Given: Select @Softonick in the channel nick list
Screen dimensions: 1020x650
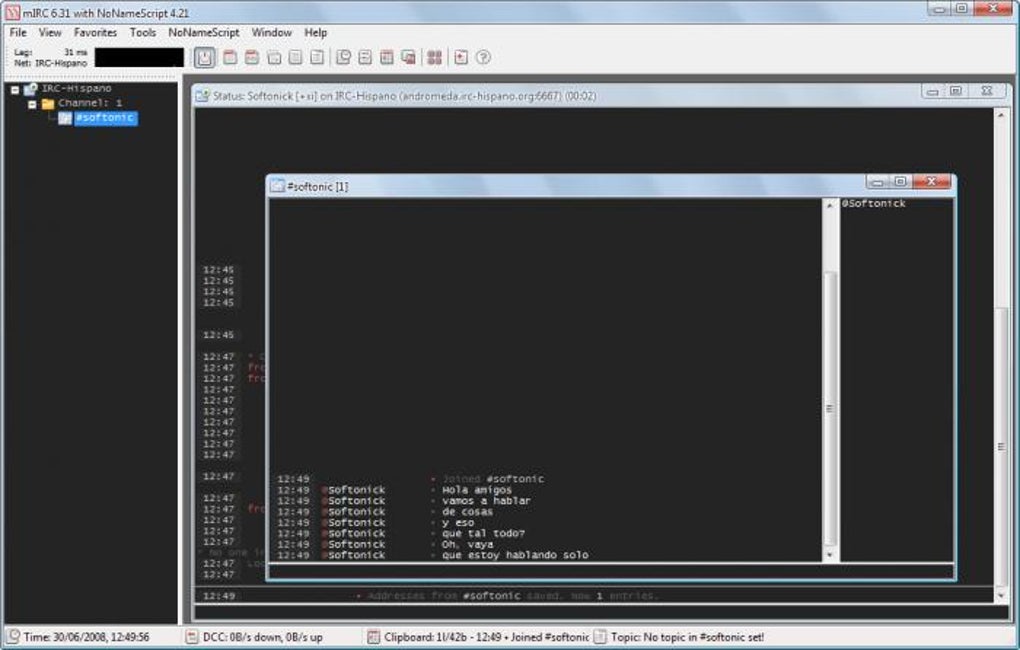Looking at the screenshot, I should 874,204.
